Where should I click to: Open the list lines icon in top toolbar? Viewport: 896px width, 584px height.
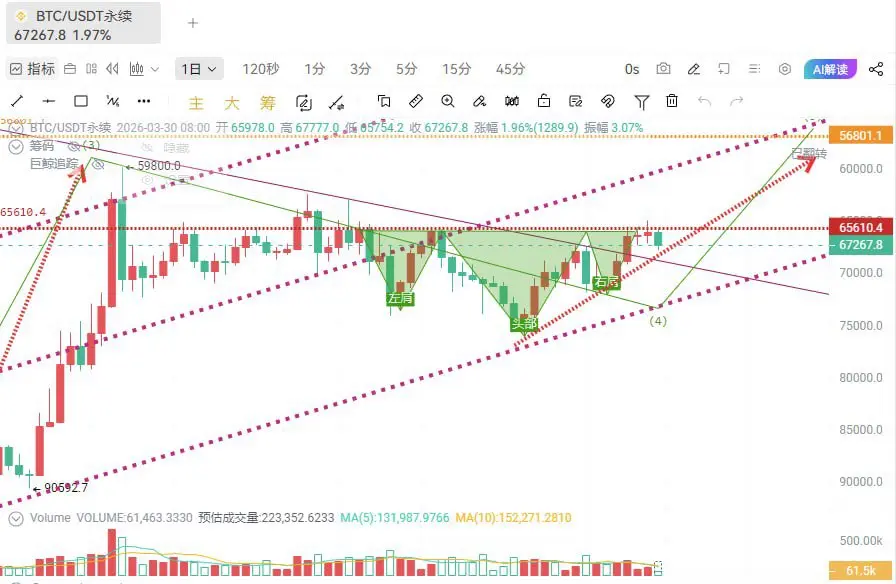(754, 69)
